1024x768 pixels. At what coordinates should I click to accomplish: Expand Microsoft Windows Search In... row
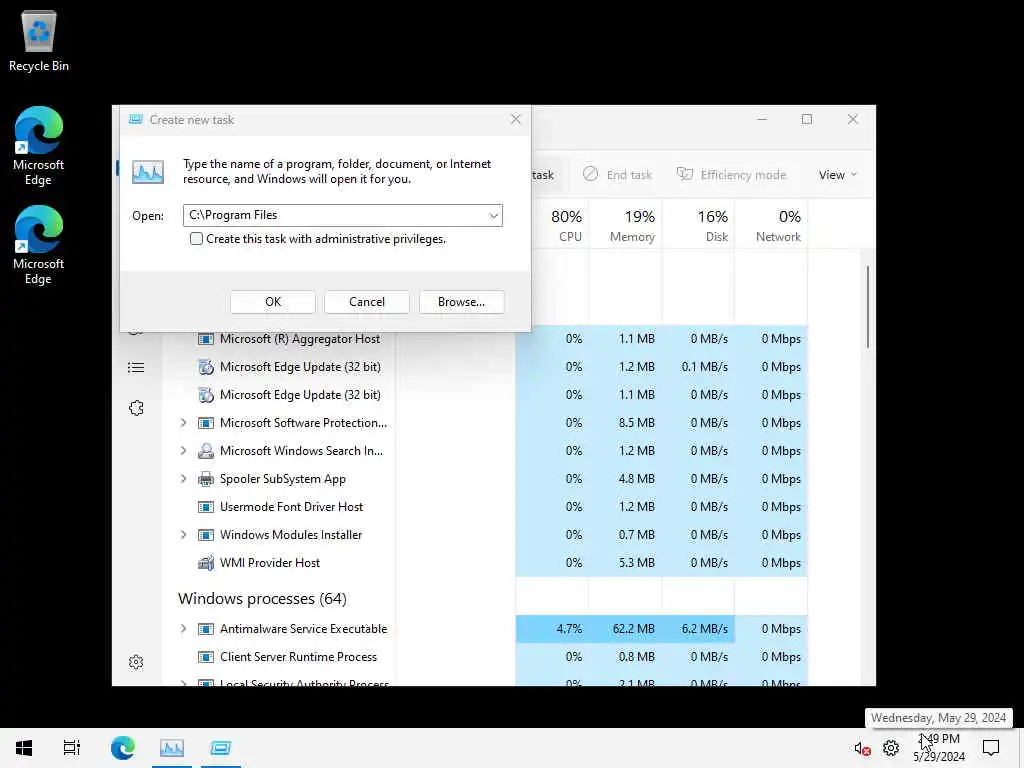pos(184,451)
